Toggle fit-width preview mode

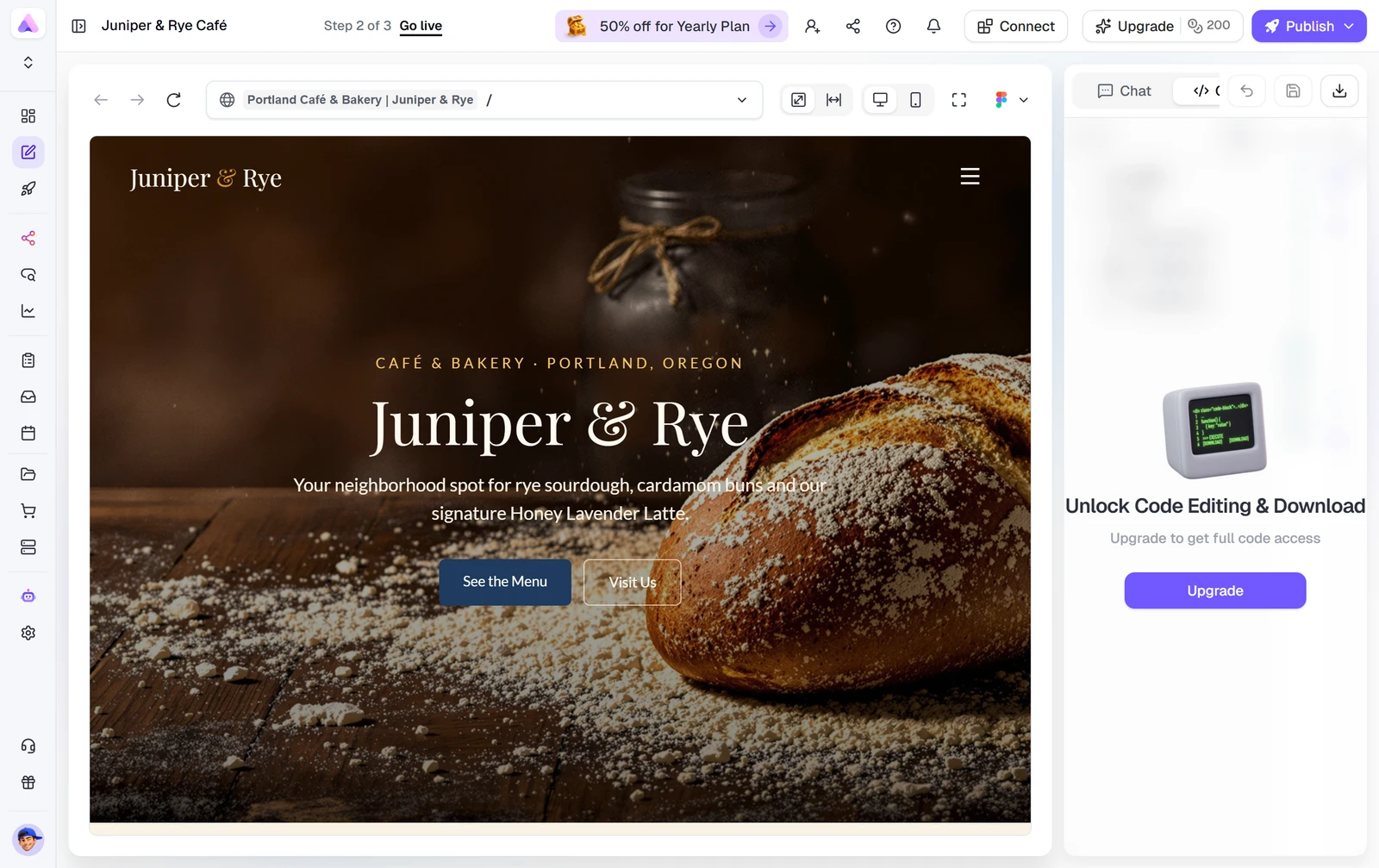833,100
